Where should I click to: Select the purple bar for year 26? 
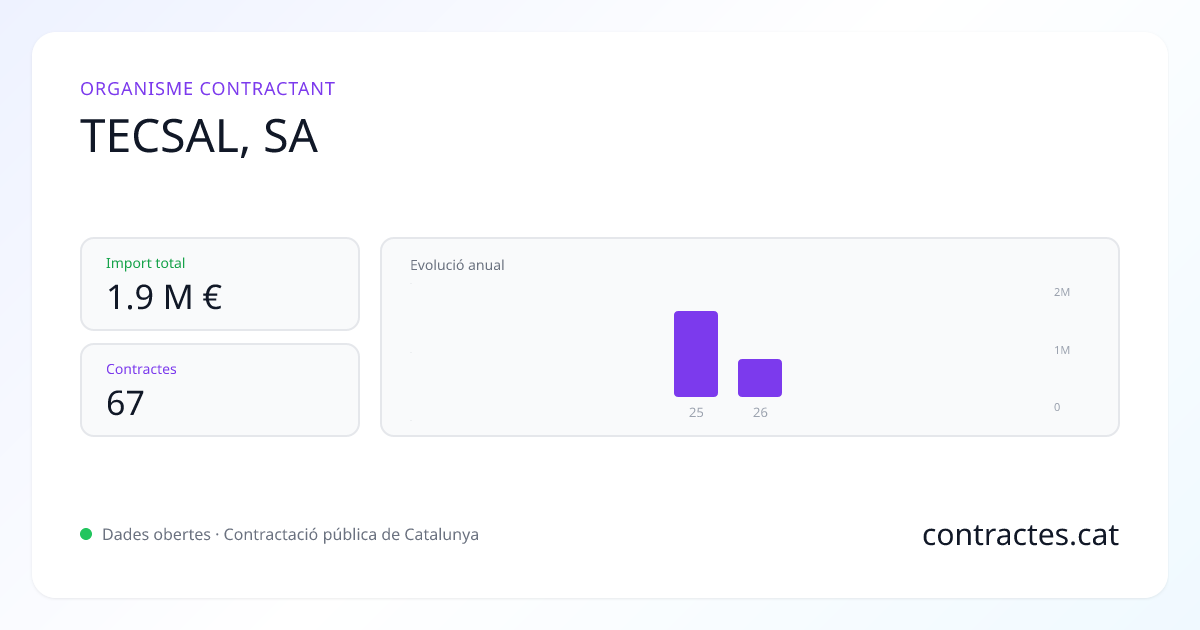[x=760, y=378]
